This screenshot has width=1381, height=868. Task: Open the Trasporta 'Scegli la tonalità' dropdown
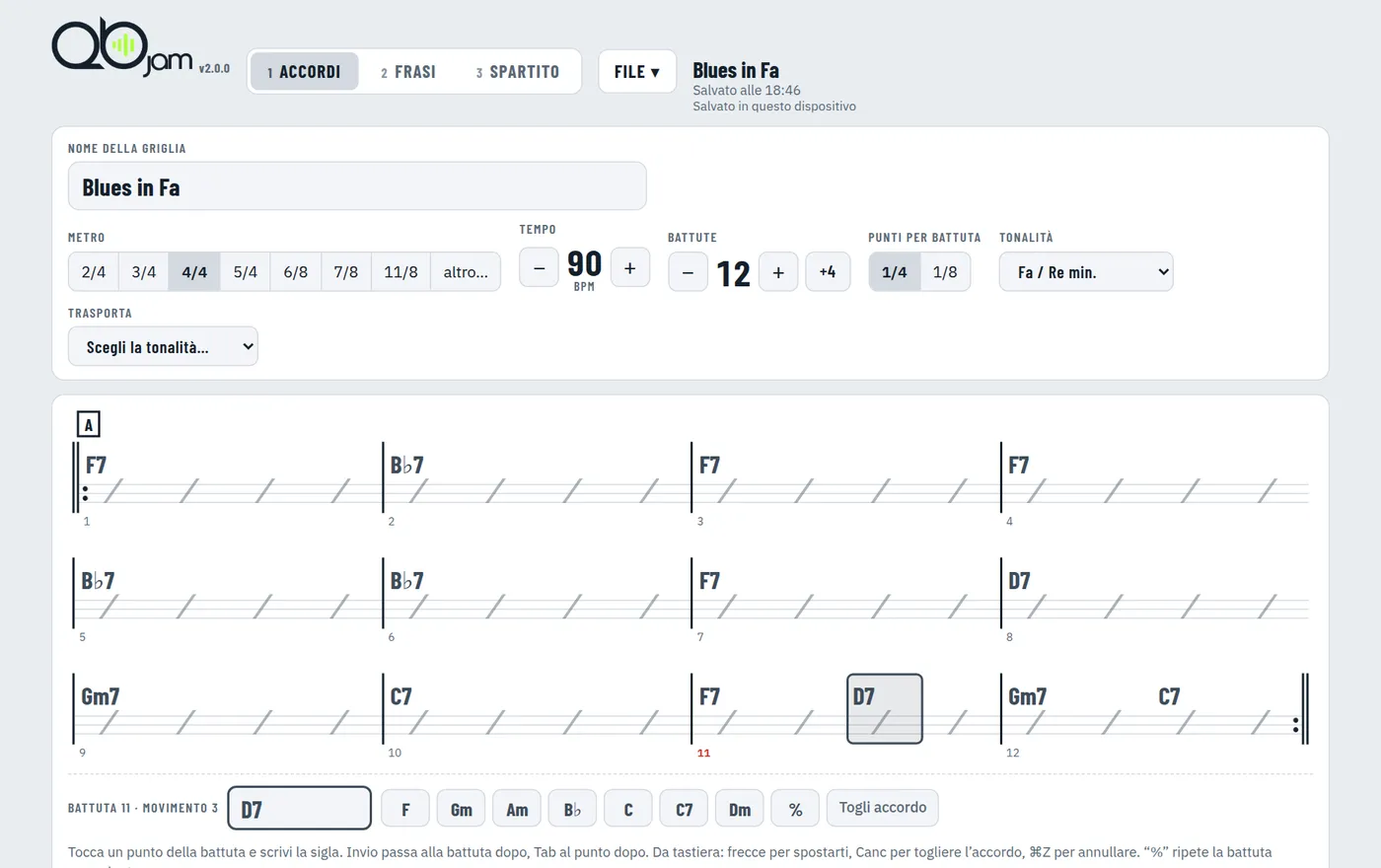coord(163,346)
